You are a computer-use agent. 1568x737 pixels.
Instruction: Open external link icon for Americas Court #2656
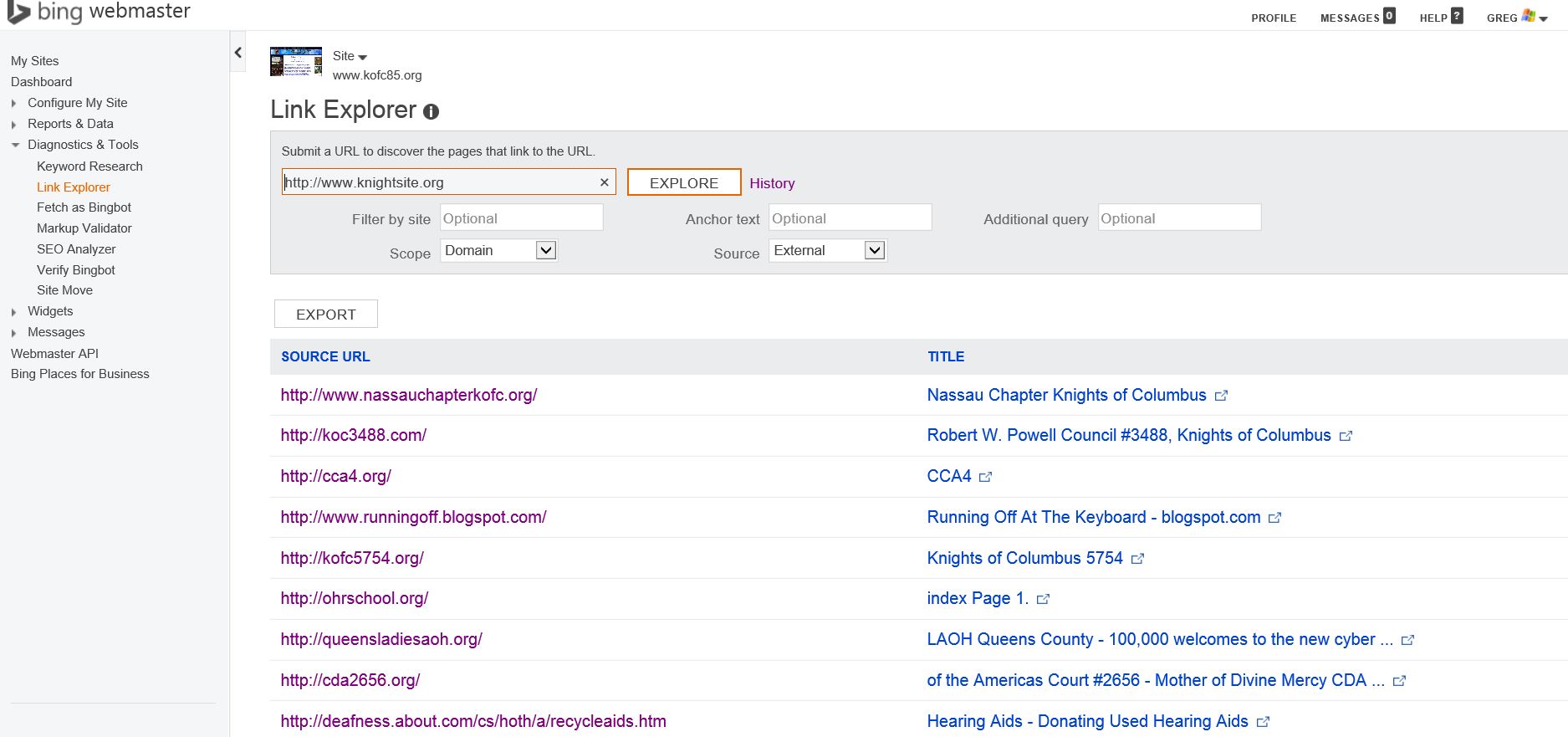point(1399,681)
